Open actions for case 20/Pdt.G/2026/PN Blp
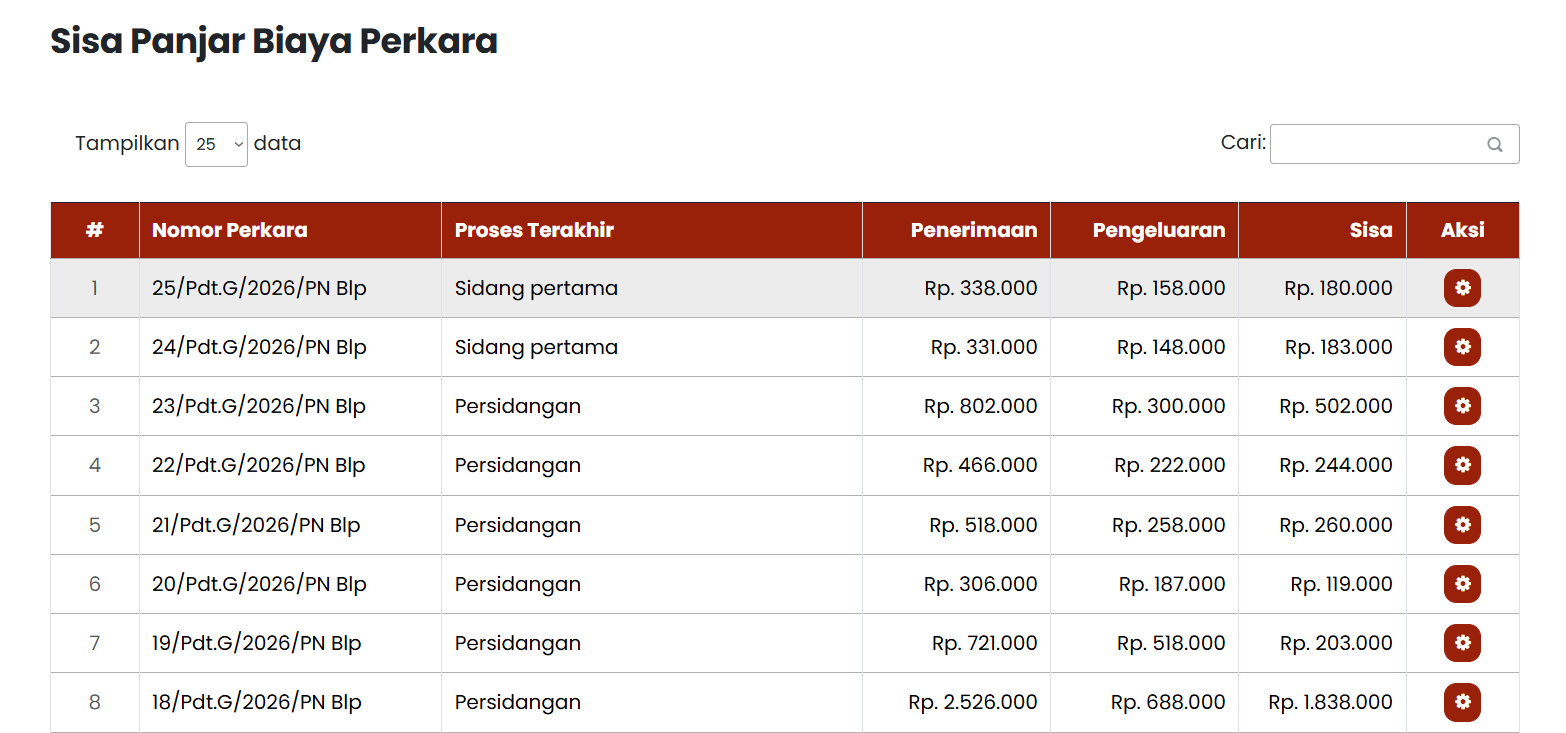The height and width of the screenshot is (733, 1566). coord(1462,584)
